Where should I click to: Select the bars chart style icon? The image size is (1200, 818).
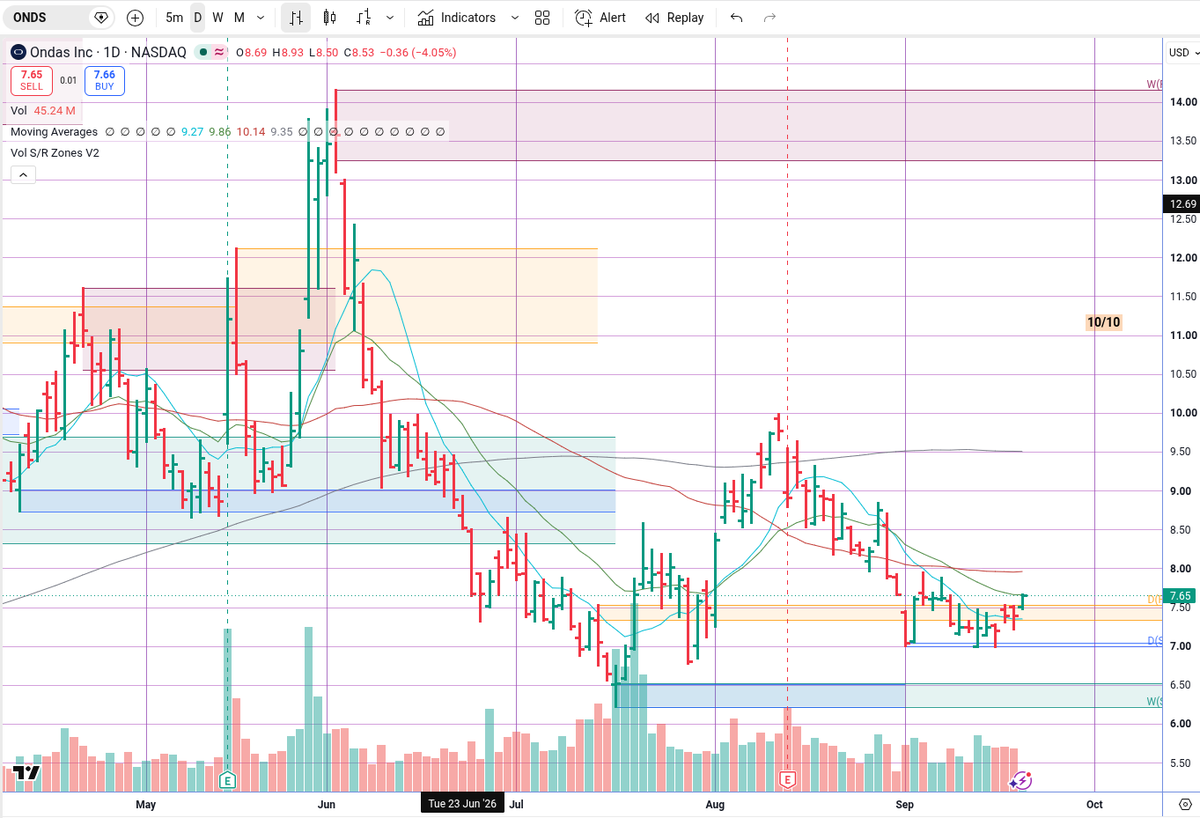point(296,17)
